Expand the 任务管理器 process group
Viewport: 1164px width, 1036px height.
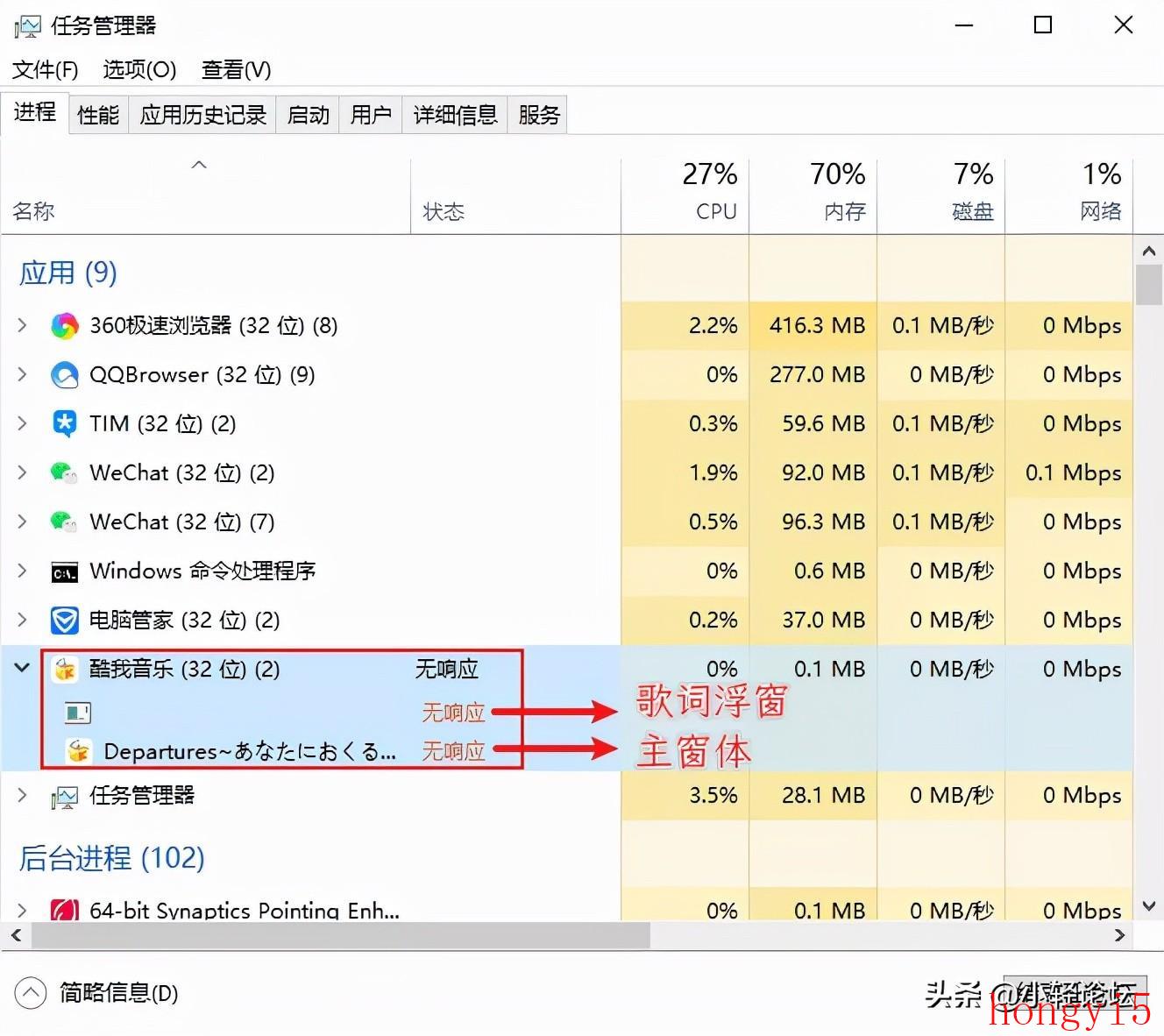pos(22,796)
